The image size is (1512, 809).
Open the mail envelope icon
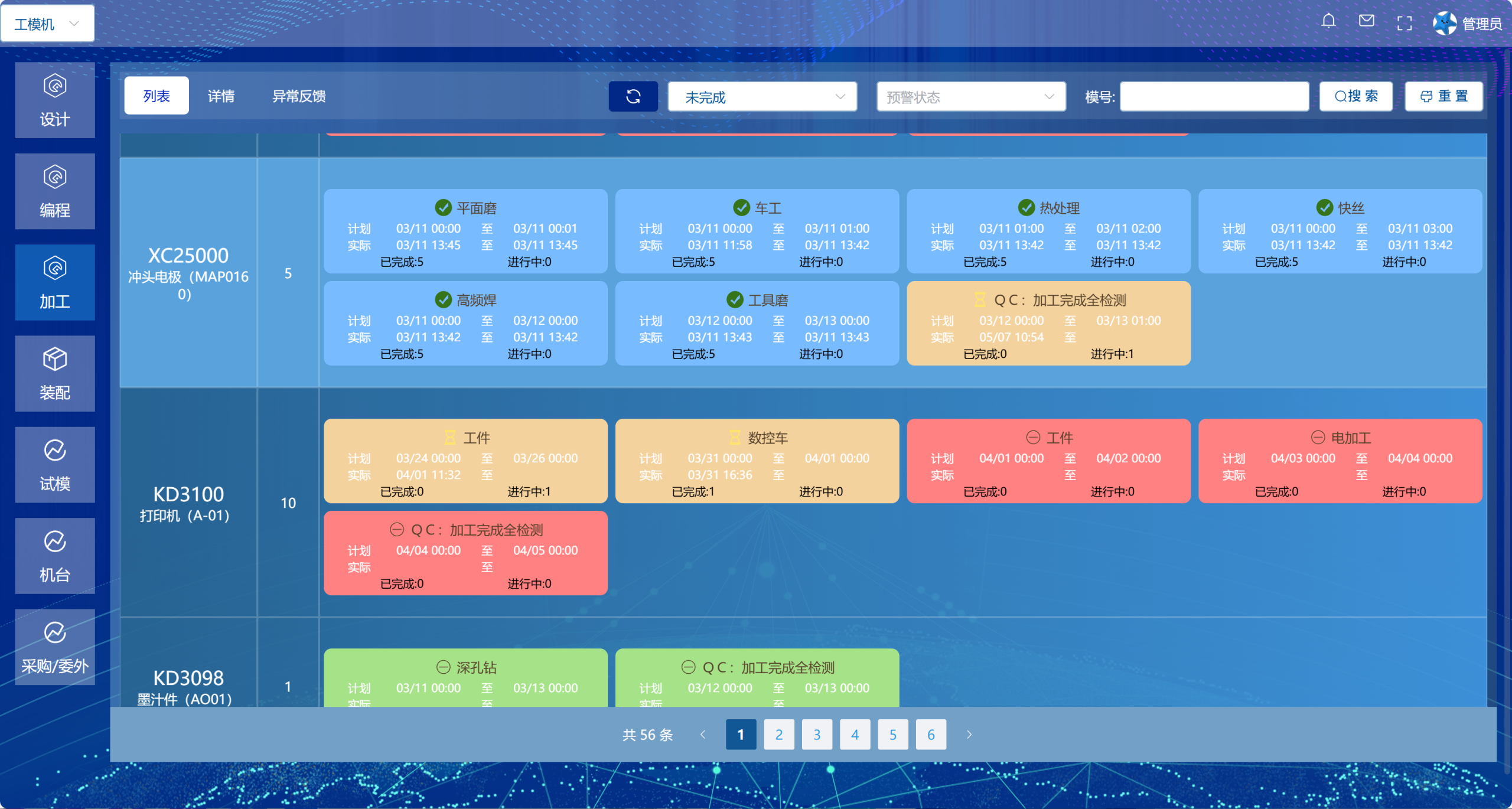(x=1366, y=22)
